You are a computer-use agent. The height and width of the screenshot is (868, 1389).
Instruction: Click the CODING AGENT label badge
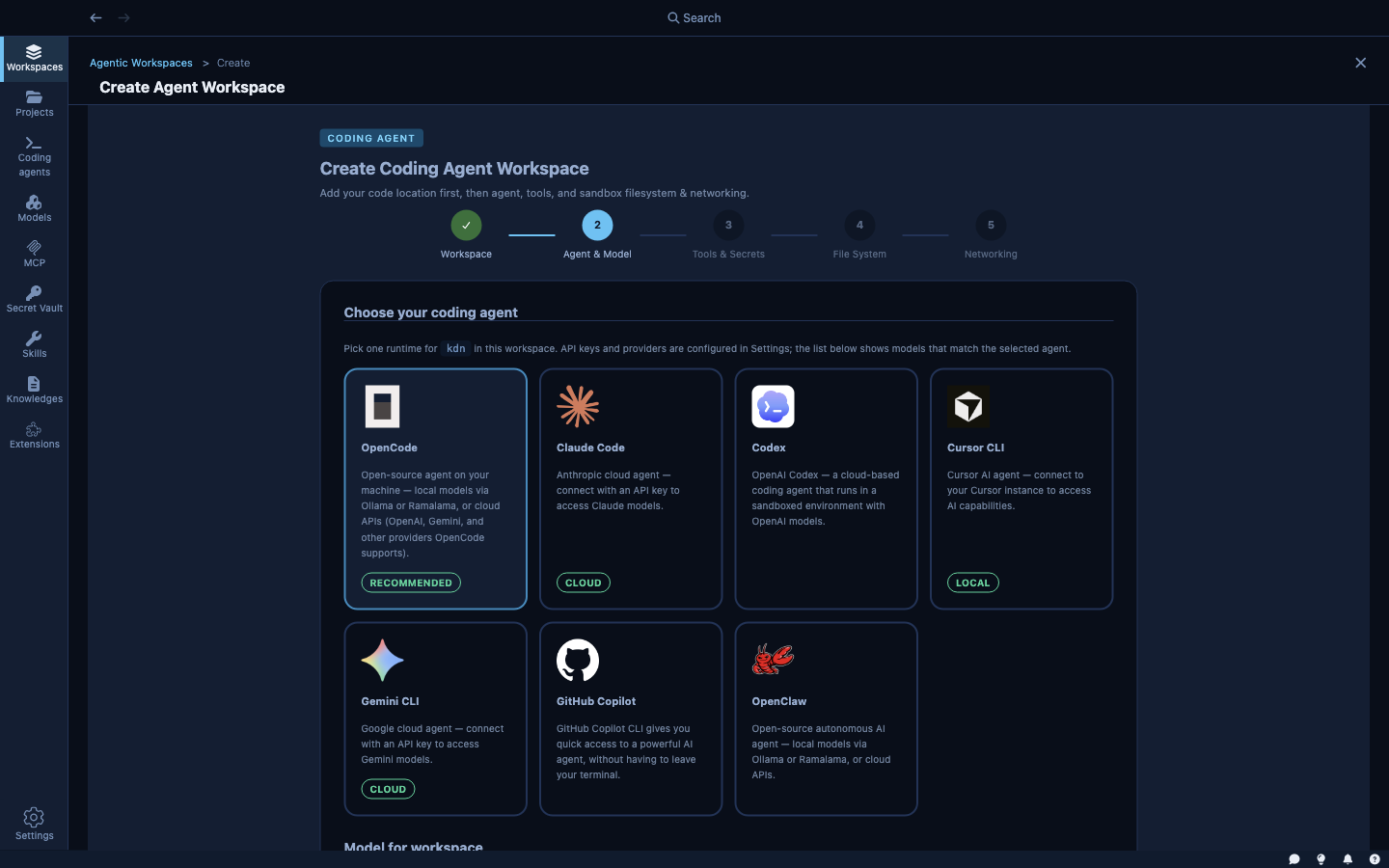tap(371, 138)
